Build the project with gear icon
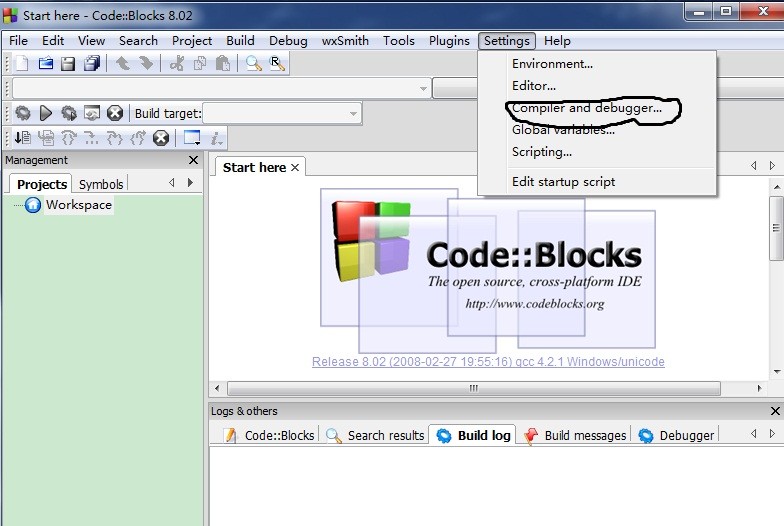The width and height of the screenshot is (784, 526). click(22, 113)
